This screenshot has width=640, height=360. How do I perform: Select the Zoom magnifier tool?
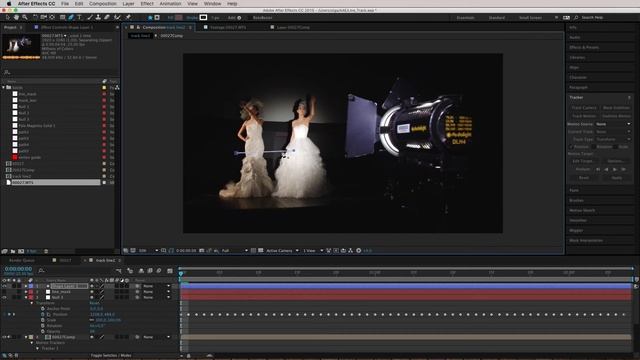coord(25,18)
